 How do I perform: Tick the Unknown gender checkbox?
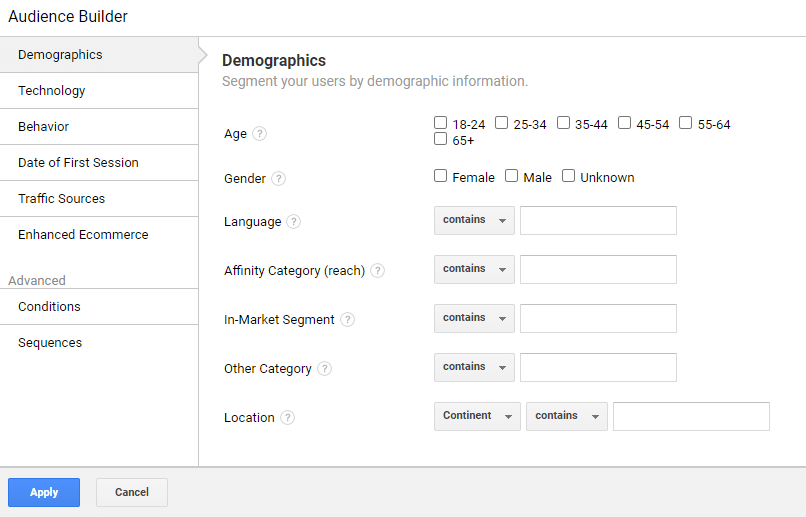tap(569, 176)
